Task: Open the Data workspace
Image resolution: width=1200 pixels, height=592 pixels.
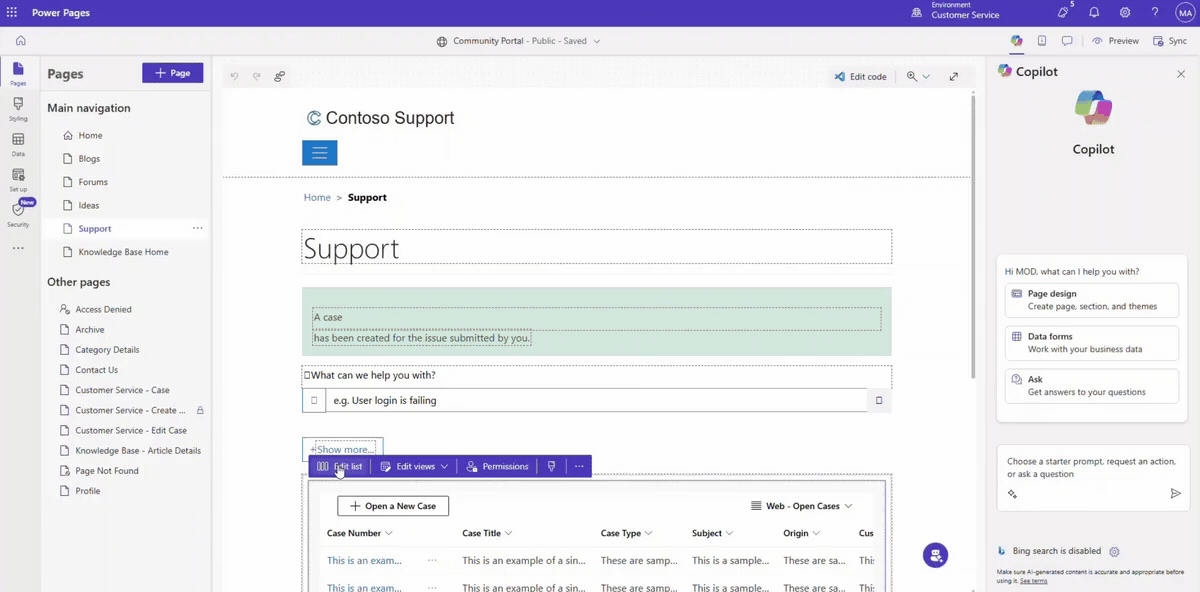Action: 18,145
